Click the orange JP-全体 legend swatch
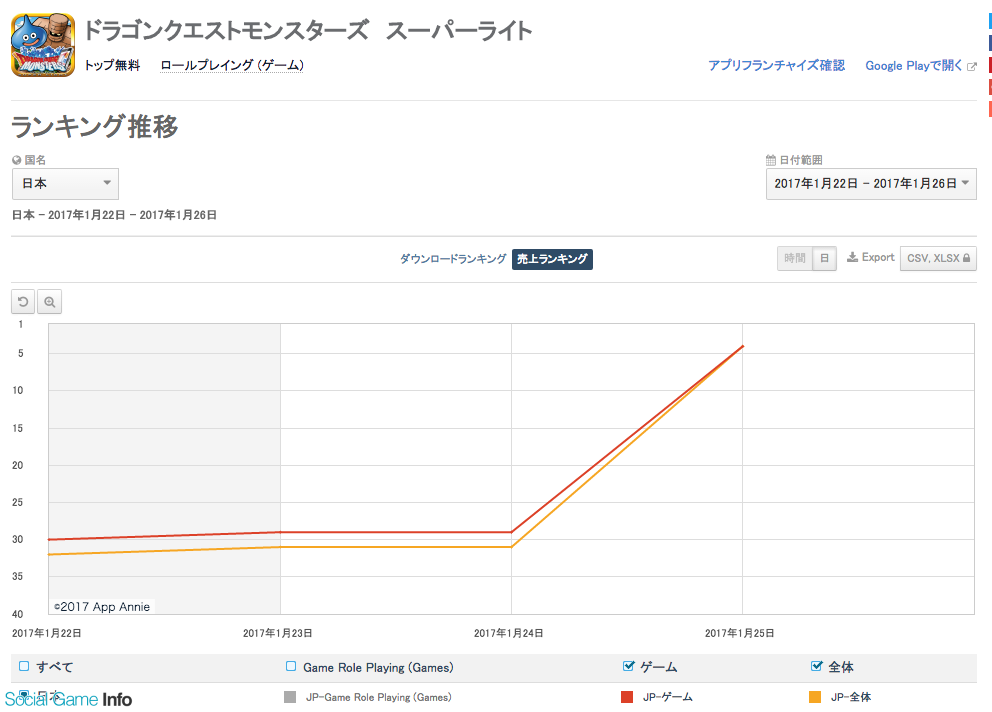 tap(815, 697)
